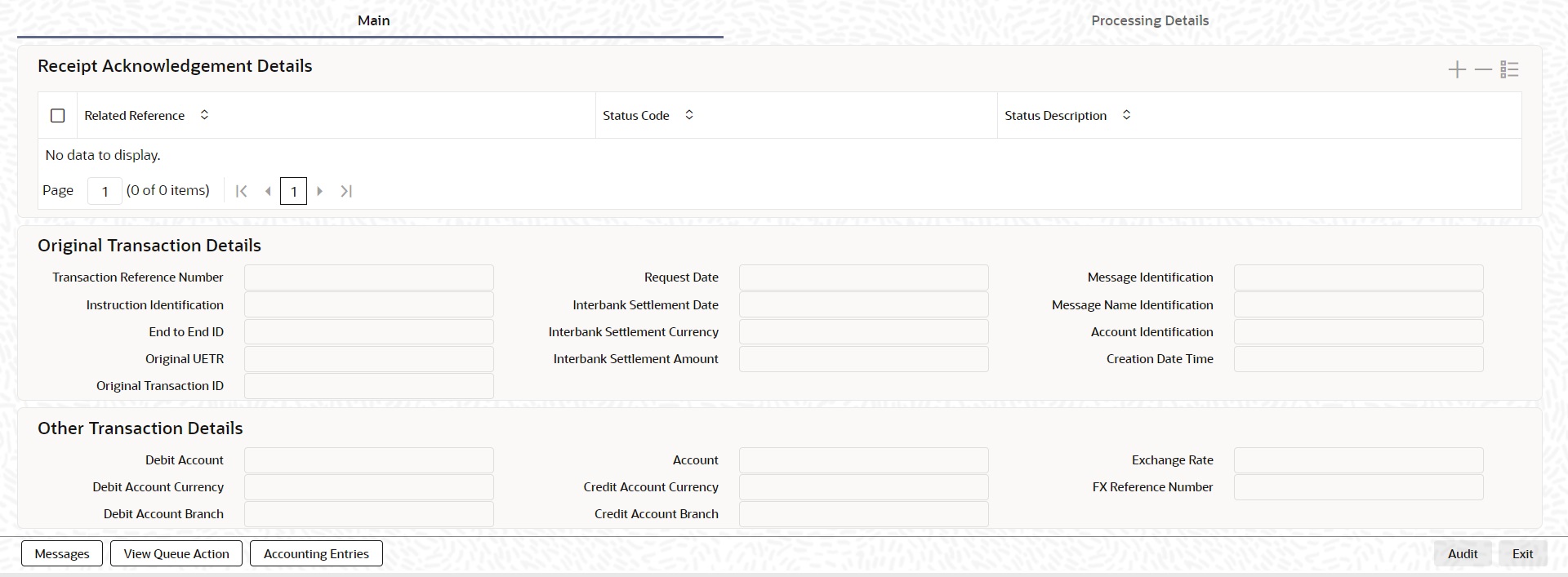The width and height of the screenshot is (1568, 577).
Task: Go to next page arrow
Action: [320, 191]
